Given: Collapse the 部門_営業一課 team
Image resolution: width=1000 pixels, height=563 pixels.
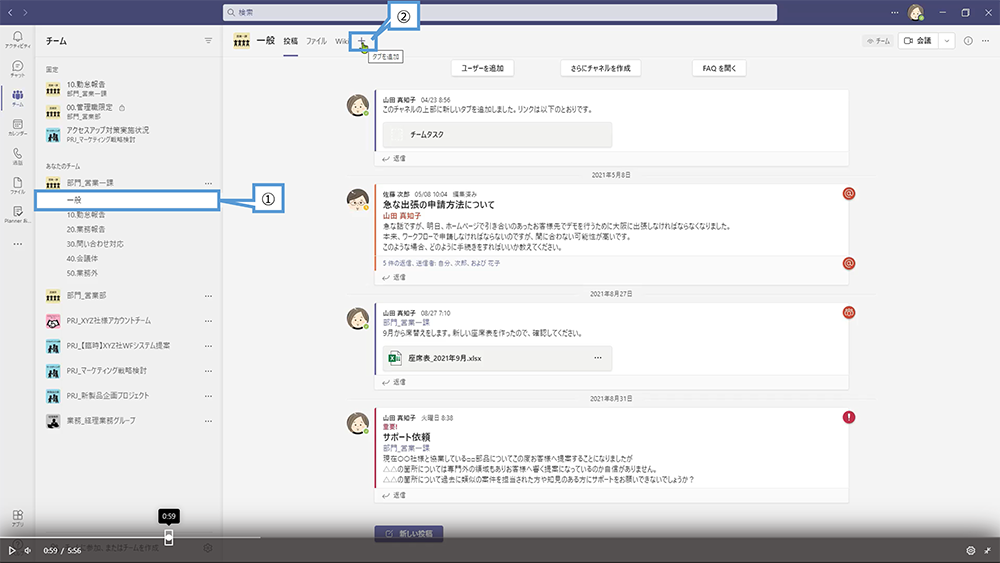Looking at the screenshot, I should tap(90, 183).
